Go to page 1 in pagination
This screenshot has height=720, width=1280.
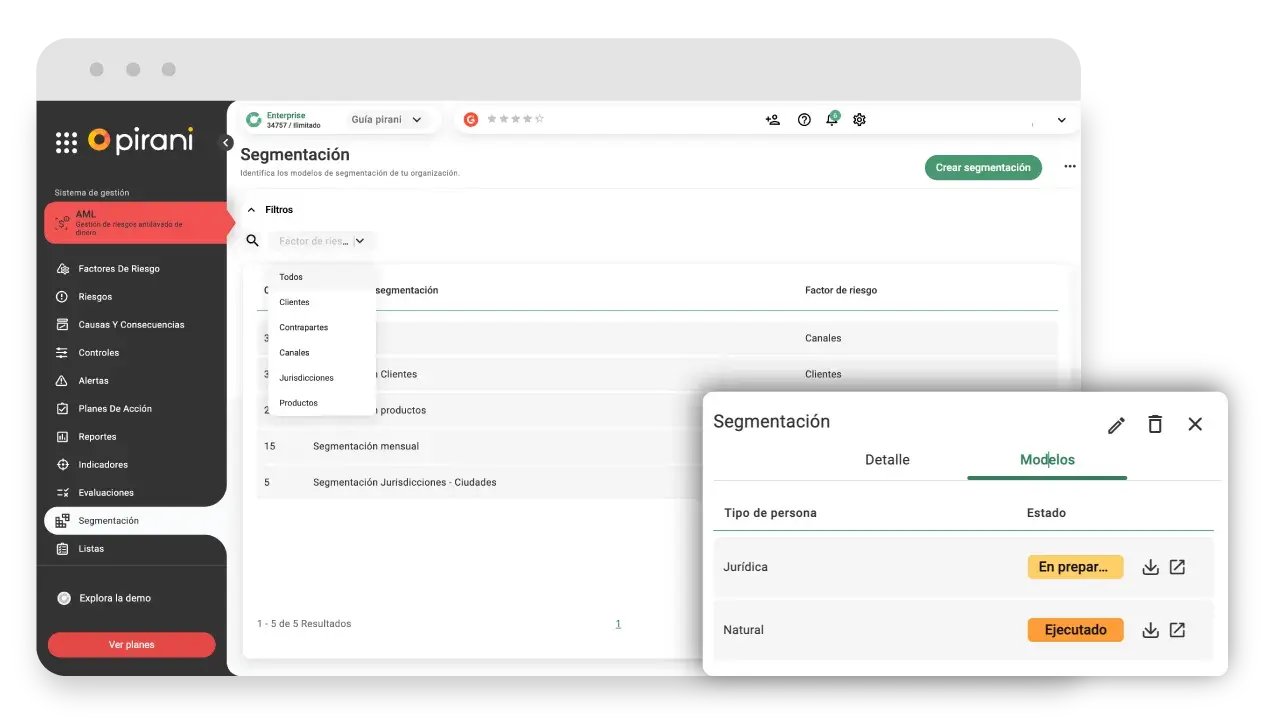click(x=618, y=624)
